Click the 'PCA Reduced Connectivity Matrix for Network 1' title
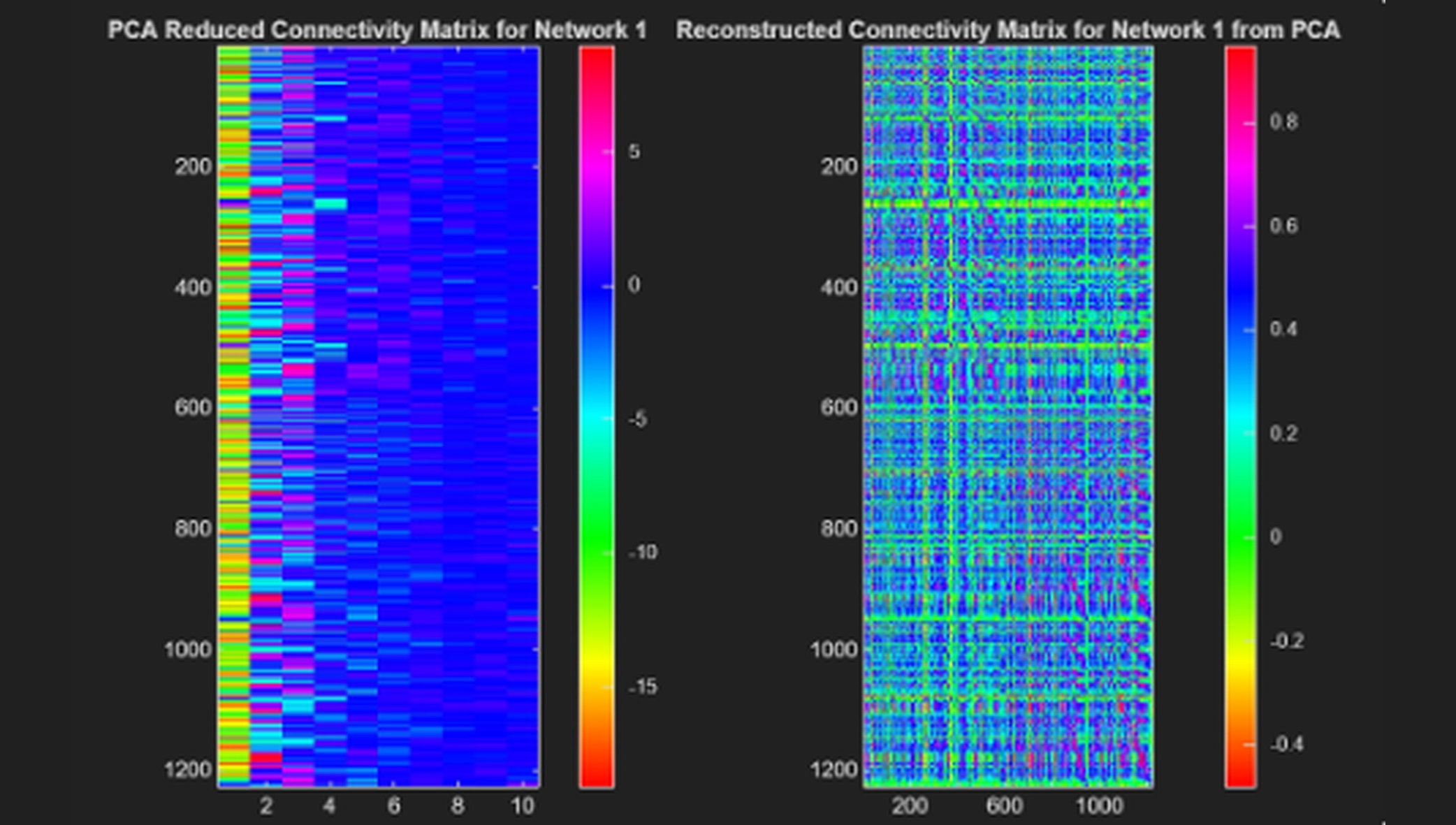 point(377,30)
